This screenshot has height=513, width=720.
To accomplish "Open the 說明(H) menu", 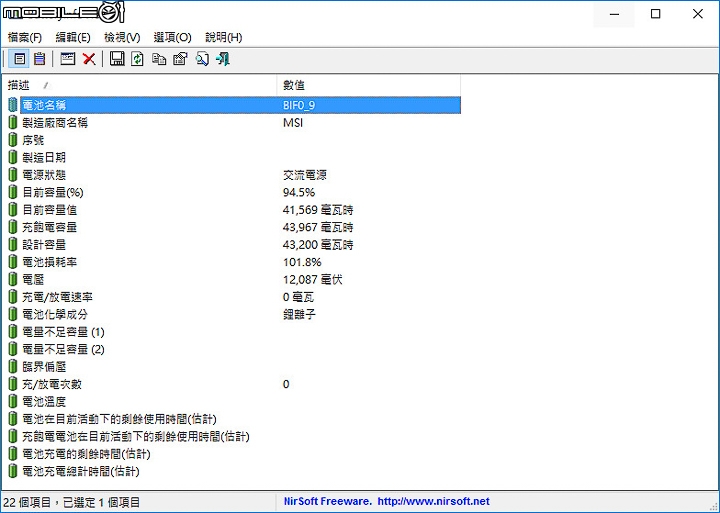I will [x=224, y=37].
